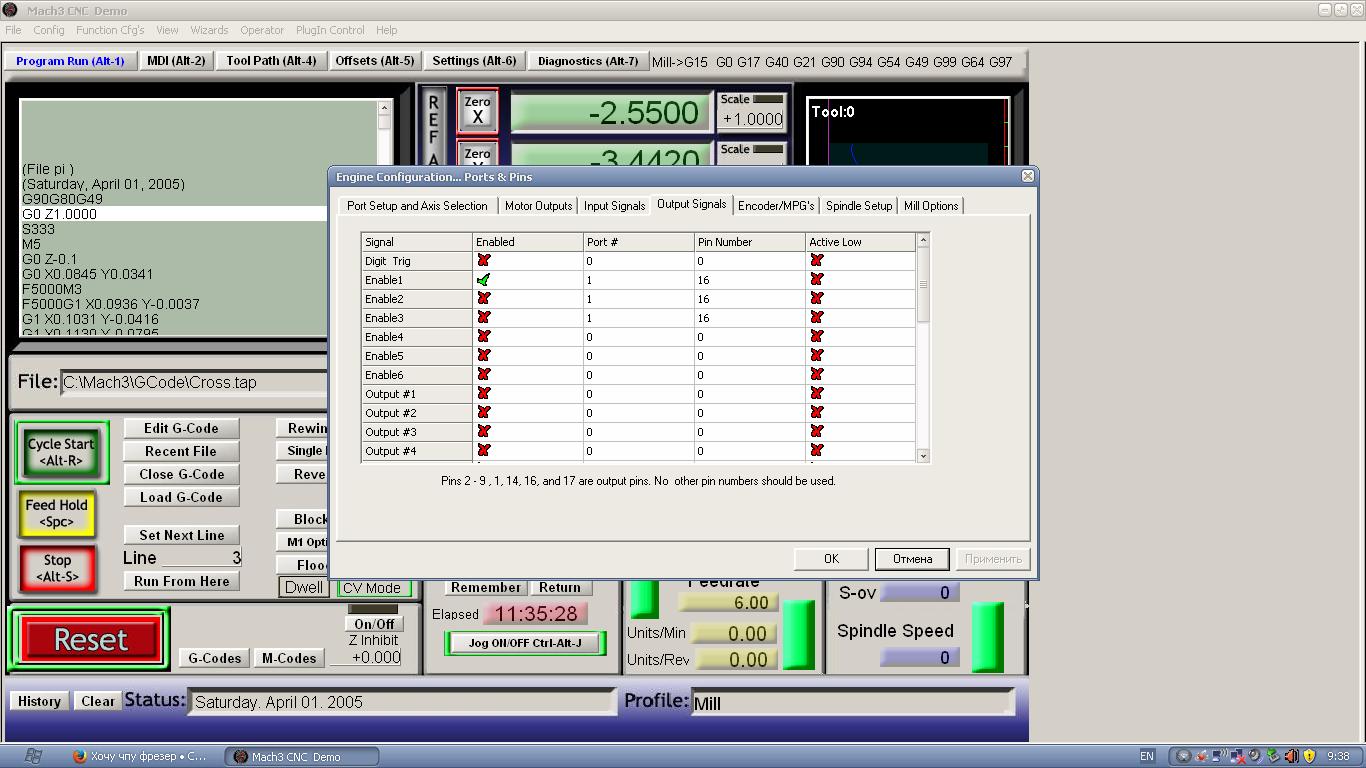Toggle Jog ON/OFF Ctrl-Alt-J
Image resolution: width=1366 pixels, height=768 pixels.
tap(525, 643)
